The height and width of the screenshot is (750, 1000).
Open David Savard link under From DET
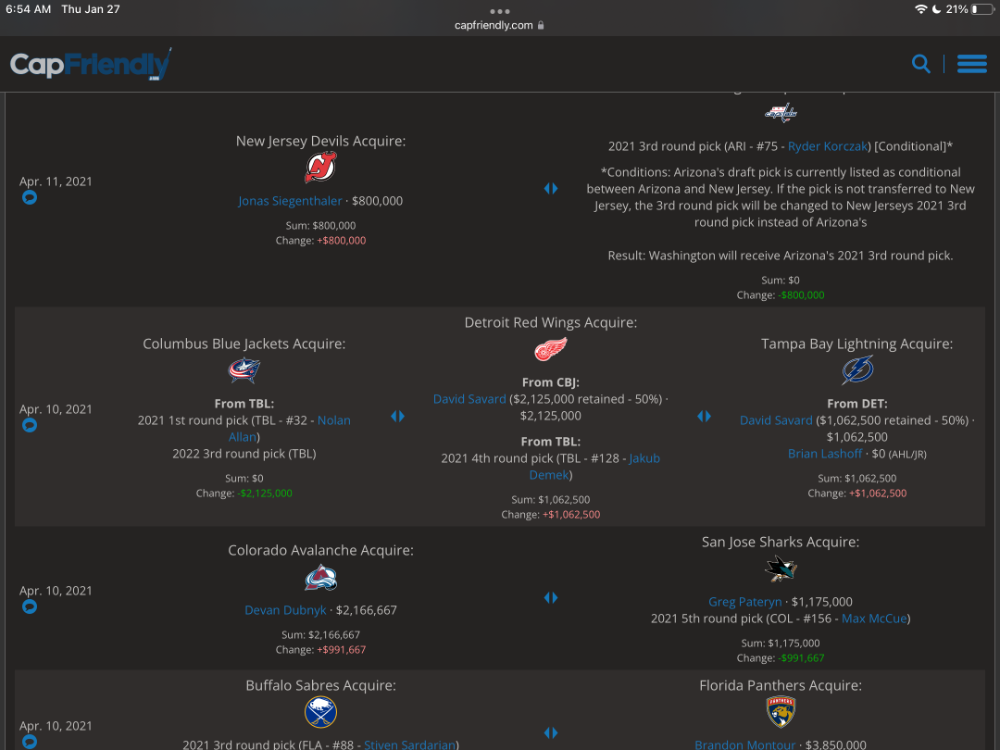tap(776, 420)
